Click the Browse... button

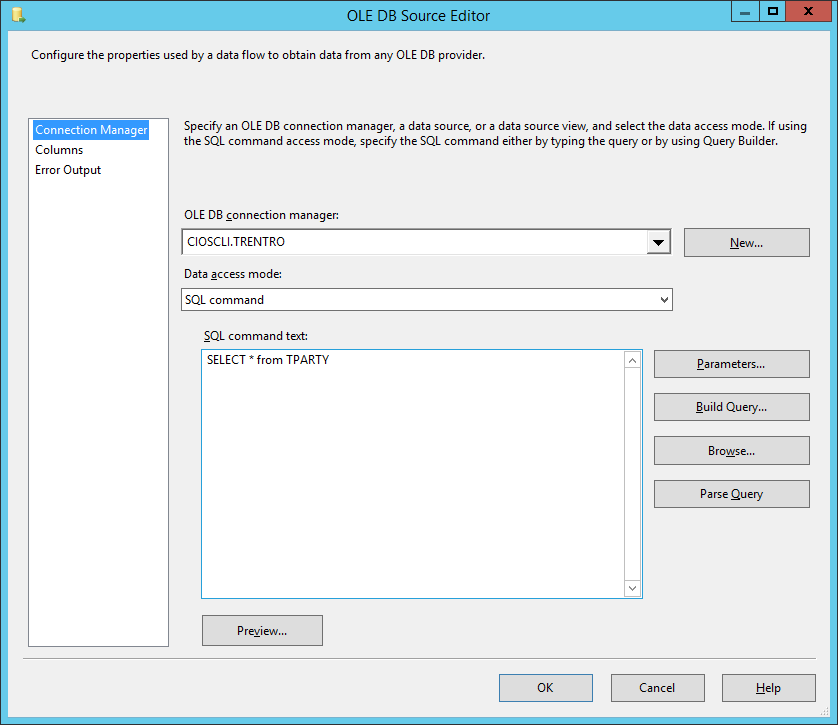click(x=731, y=451)
